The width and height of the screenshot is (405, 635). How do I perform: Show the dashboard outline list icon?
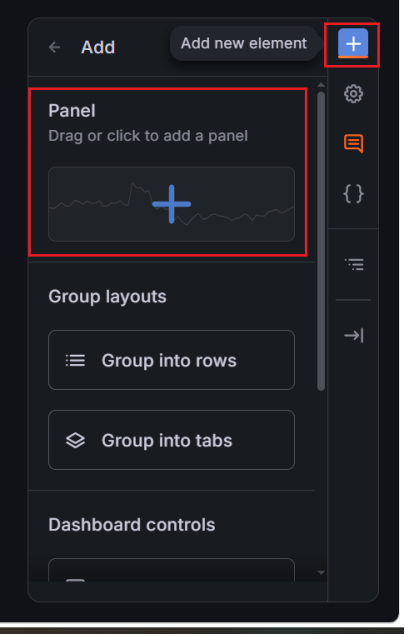(354, 264)
